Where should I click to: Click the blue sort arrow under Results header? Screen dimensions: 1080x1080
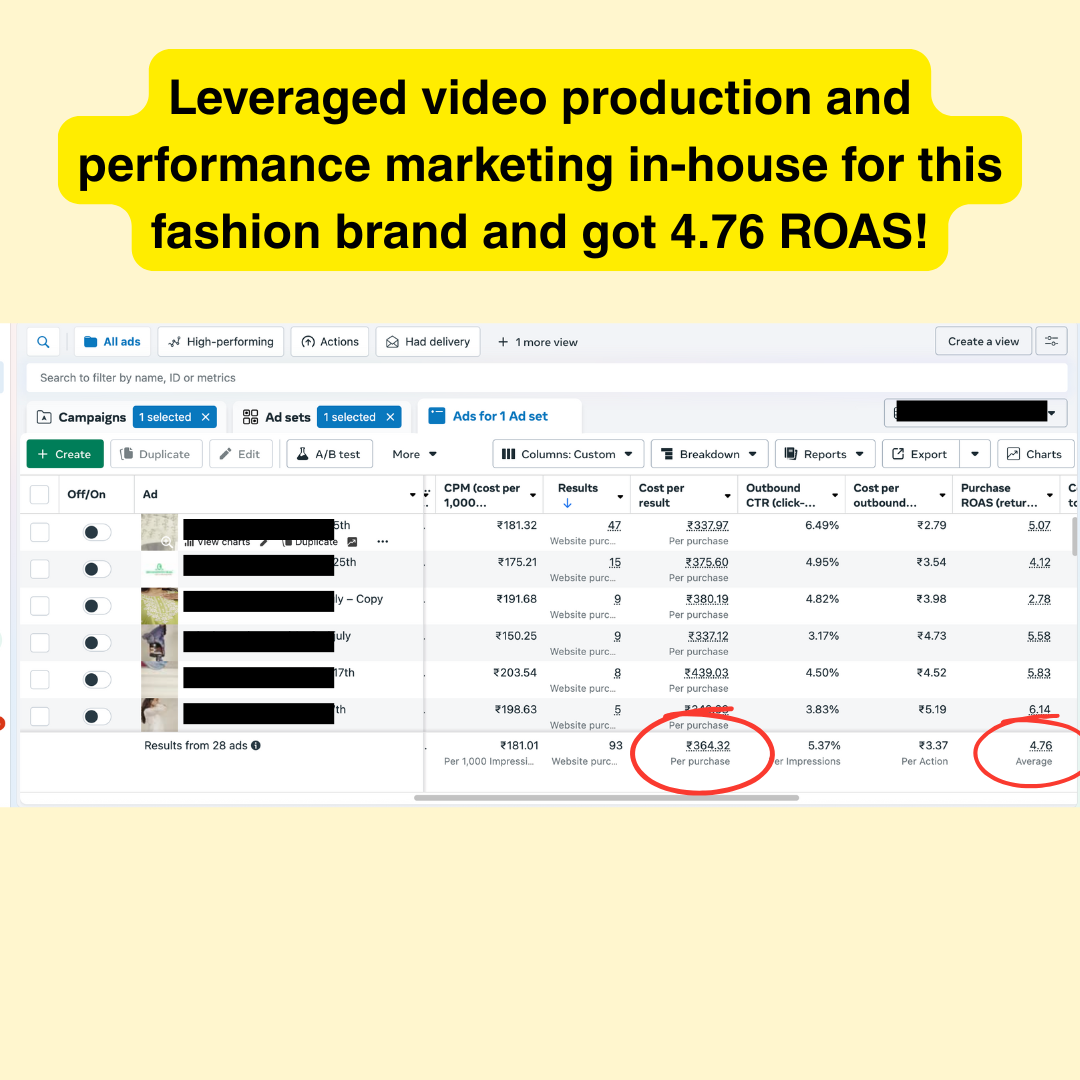pos(568,503)
